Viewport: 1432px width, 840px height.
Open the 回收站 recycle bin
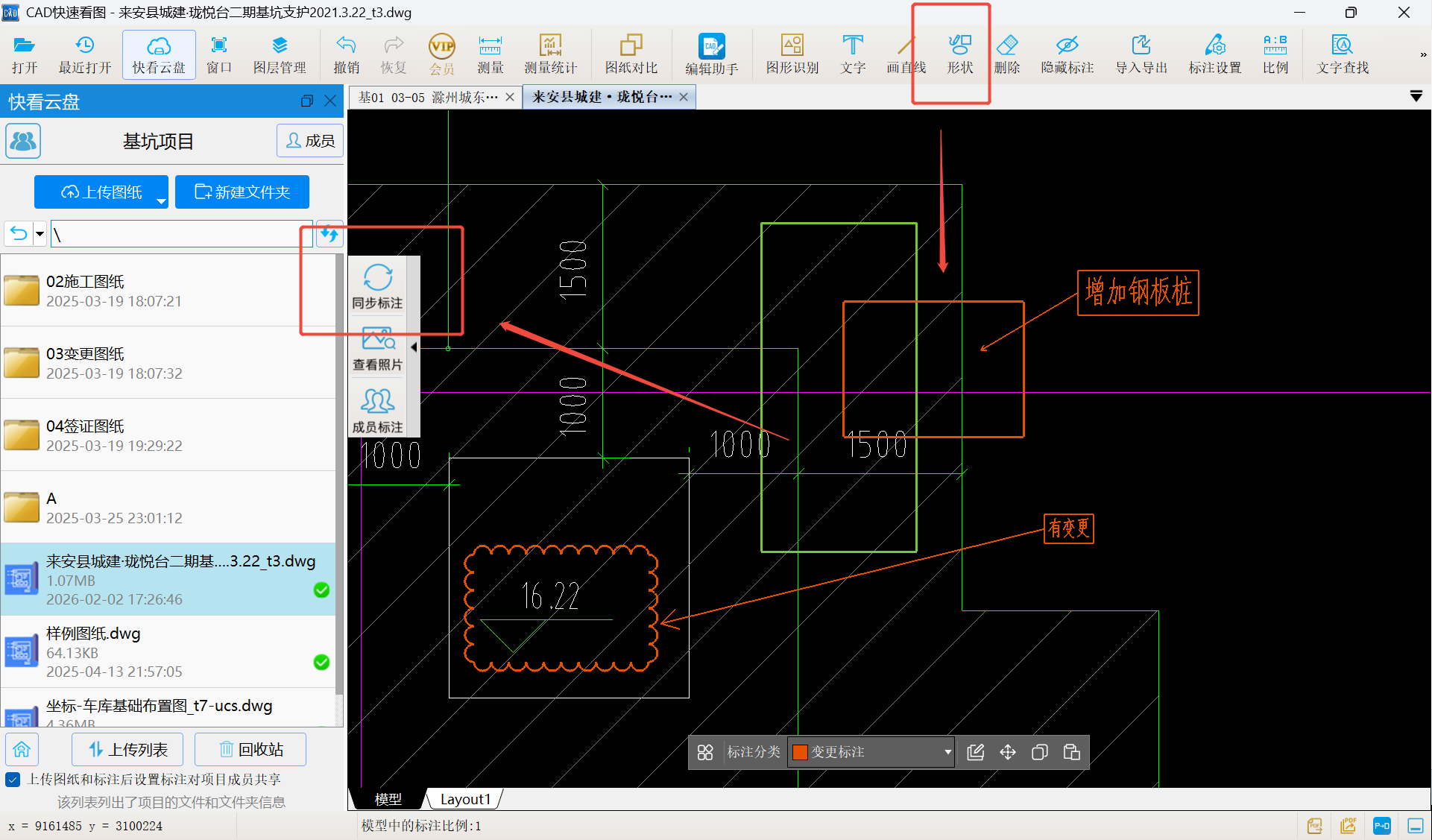(250, 749)
